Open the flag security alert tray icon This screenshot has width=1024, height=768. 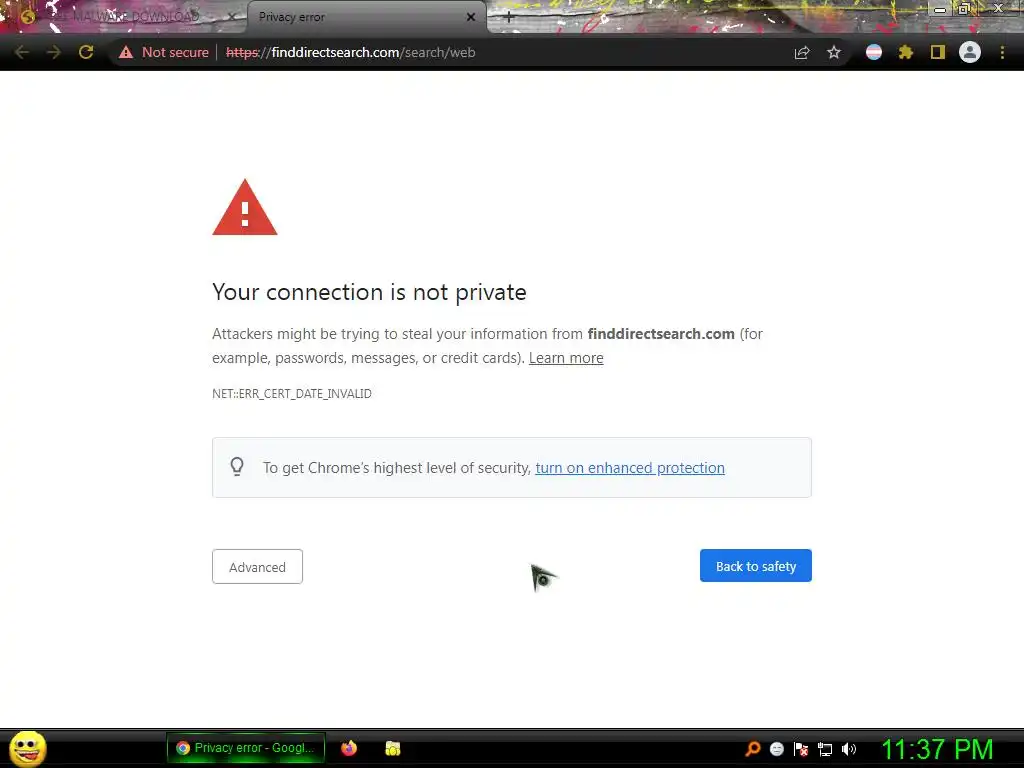tap(801, 749)
